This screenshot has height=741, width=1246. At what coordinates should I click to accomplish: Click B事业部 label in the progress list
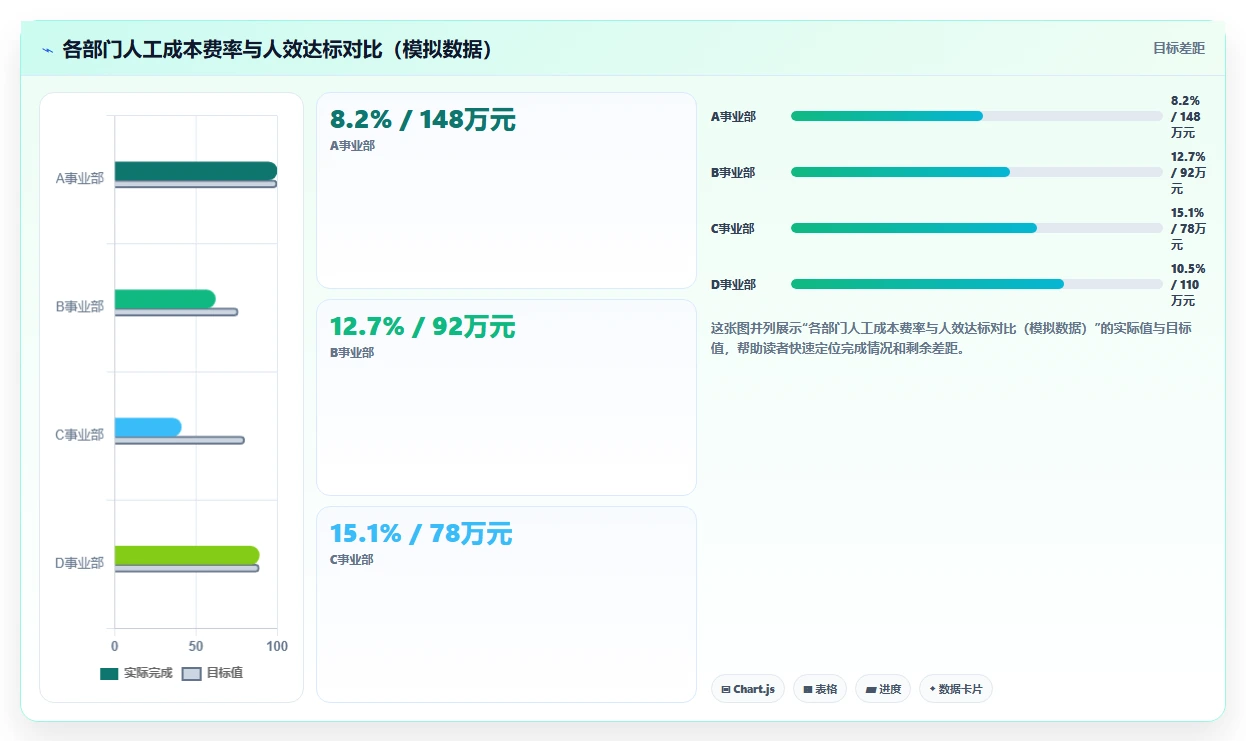pos(733,172)
